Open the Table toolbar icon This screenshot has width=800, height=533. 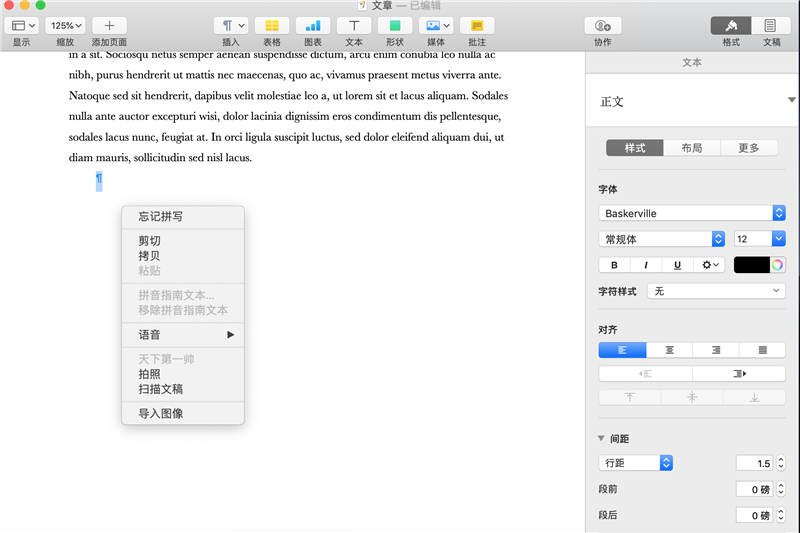click(x=272, y=25)
